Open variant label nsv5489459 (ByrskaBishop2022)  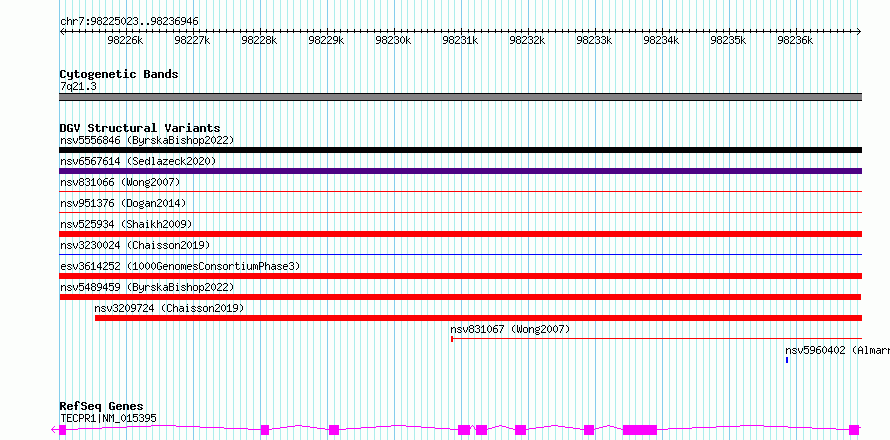[146, 287]
